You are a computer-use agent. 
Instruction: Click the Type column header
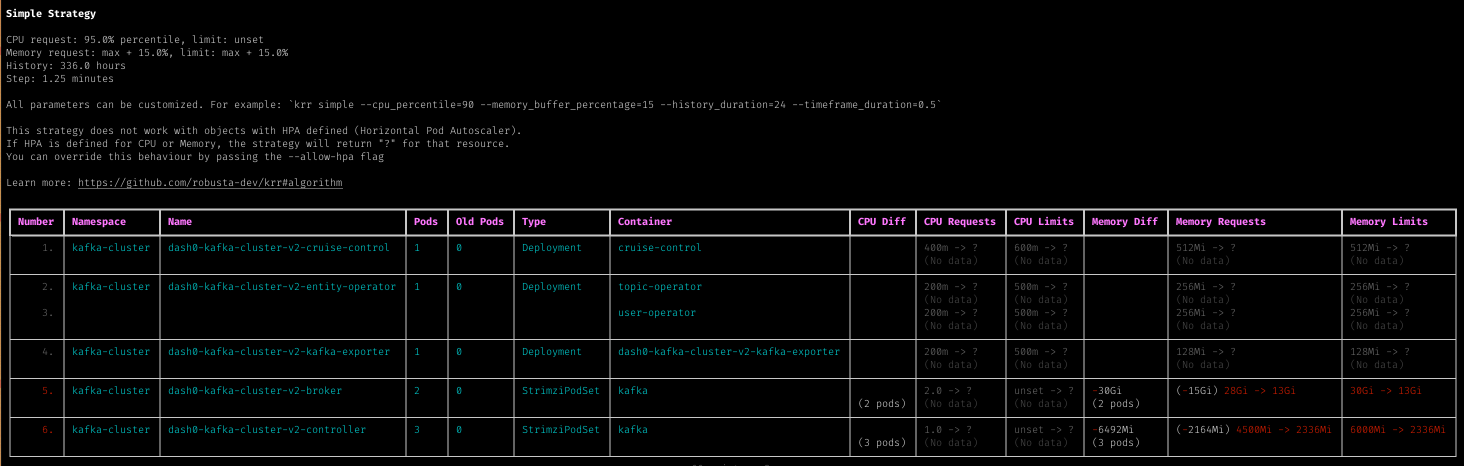535,222
